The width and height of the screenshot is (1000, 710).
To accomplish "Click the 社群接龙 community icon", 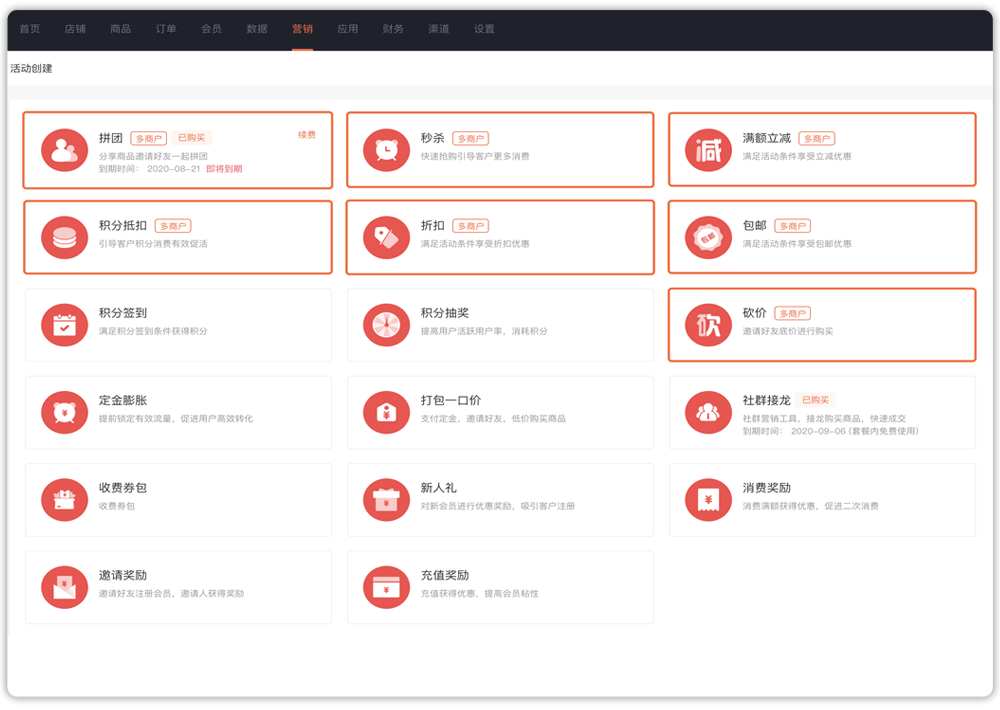I will click(709, 412).
